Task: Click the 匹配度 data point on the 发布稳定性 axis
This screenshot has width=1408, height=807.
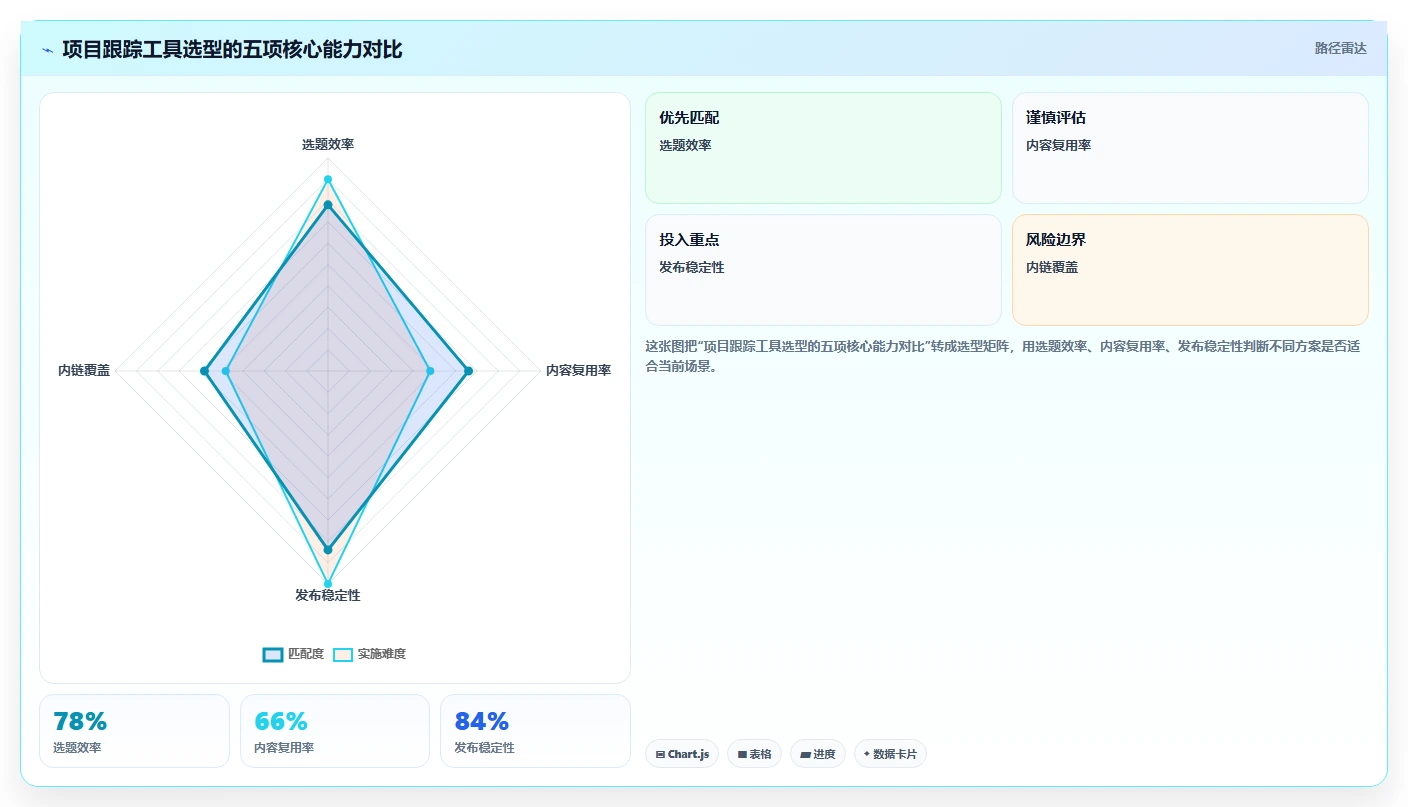Action: click(x=328, y=549)
